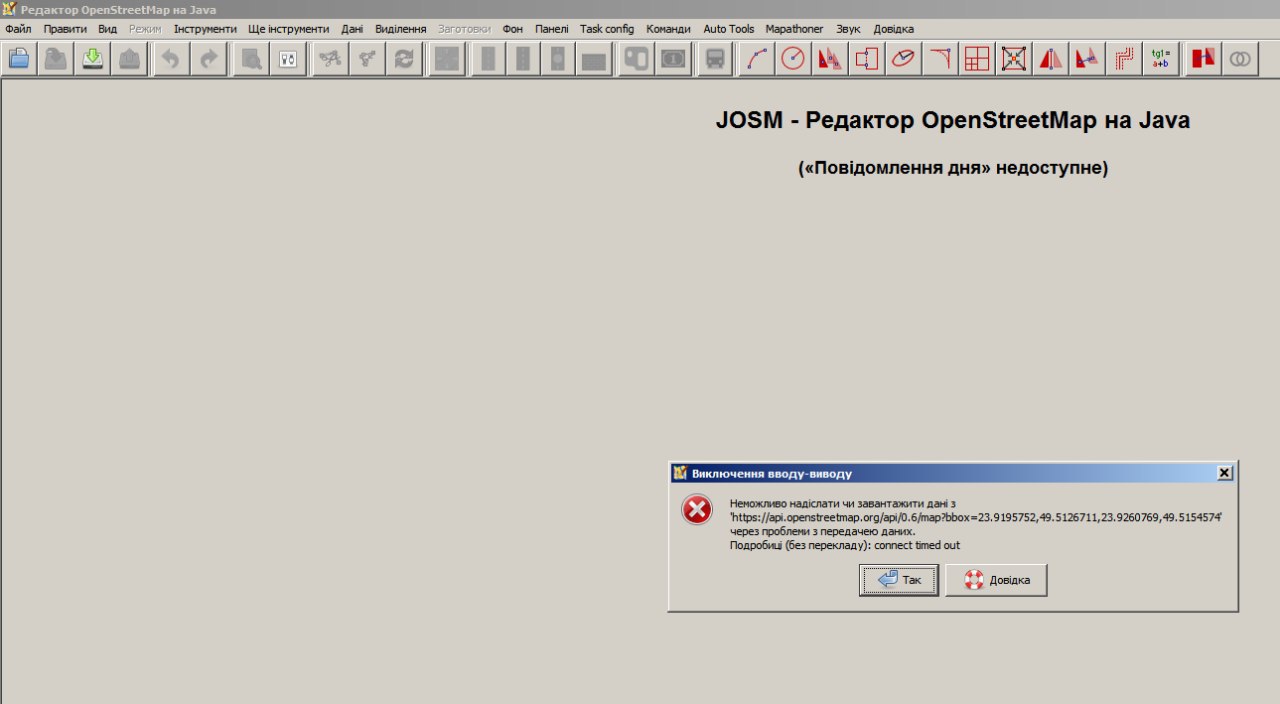Click the 'connect timed out' details line
The height and width of the screenshot is (704, 1280).
coord(845,545)
